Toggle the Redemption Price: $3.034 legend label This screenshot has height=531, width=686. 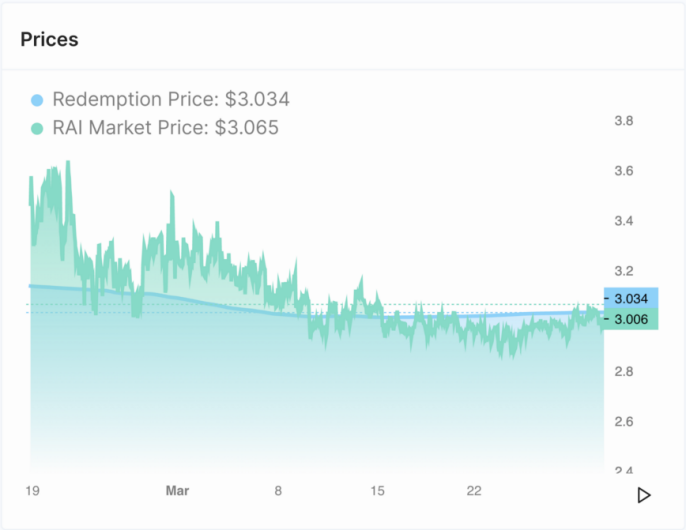(170, 100)
